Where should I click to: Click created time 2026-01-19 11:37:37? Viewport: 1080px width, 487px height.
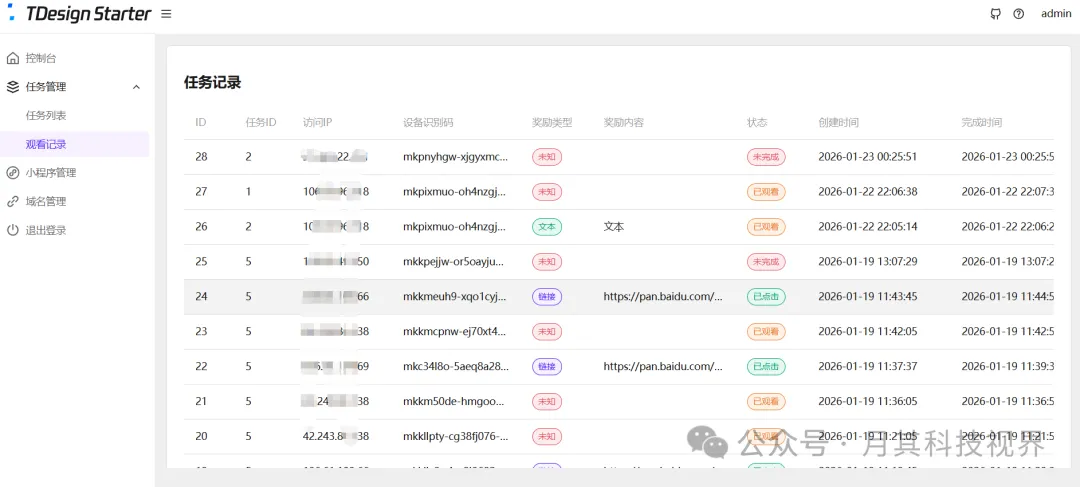pyautogui.click(x=868, y=366)
